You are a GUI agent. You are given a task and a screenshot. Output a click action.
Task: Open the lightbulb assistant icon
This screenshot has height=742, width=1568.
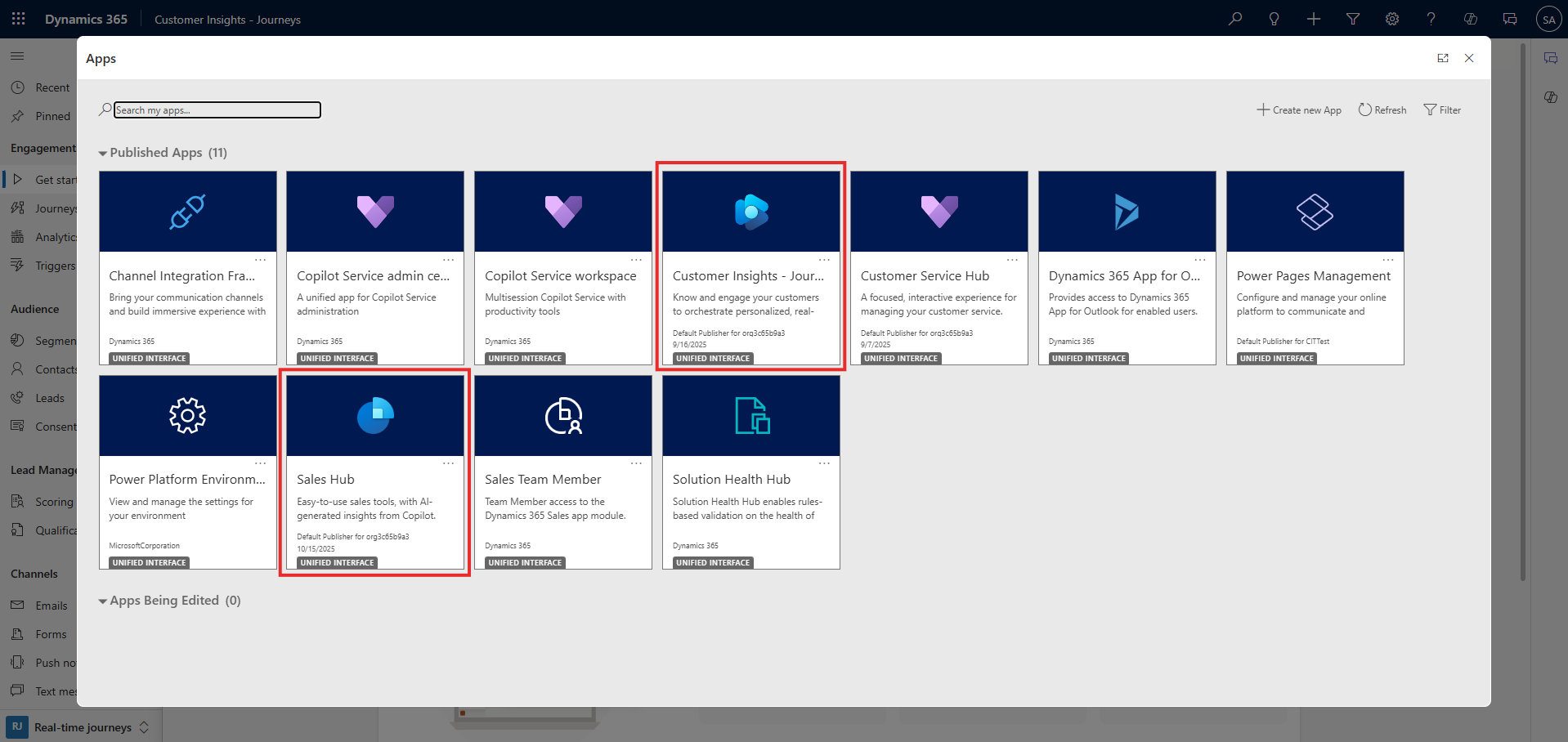click(1274, 19)
